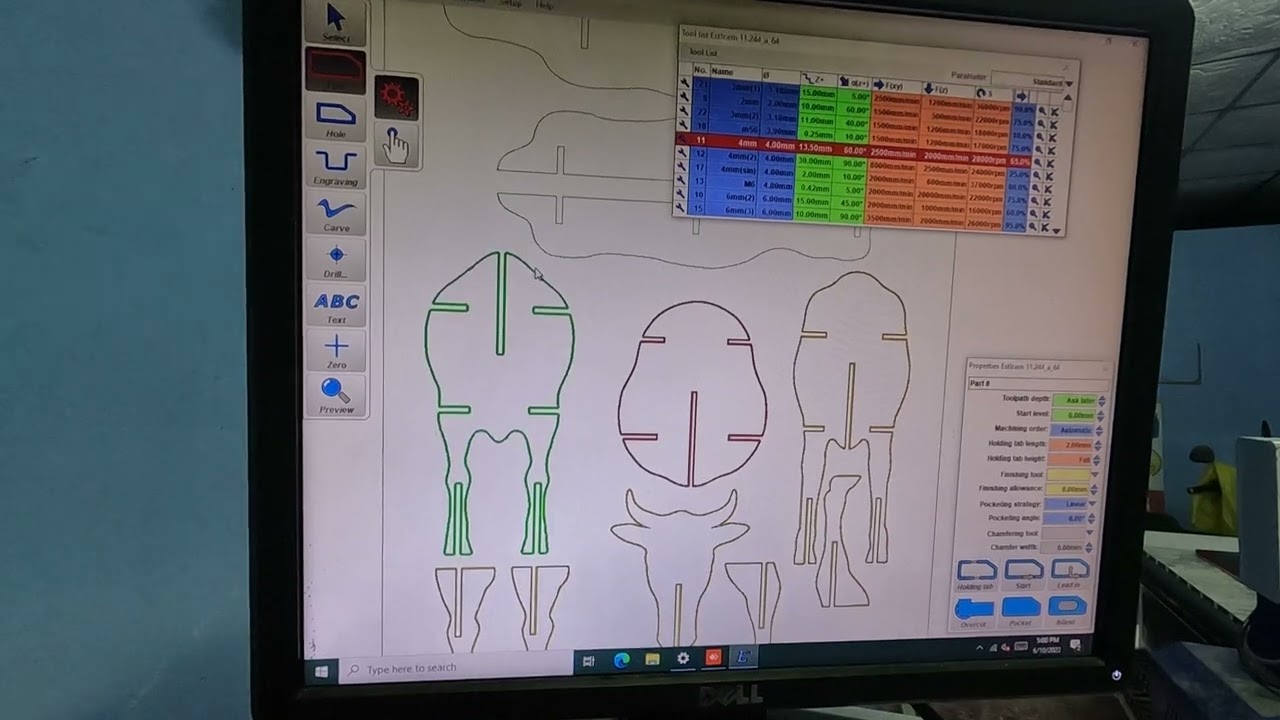Open File Explorer from the taskbar
Image resolution: width=1280 pixels, height=720 pixels.
[x=652, y=659]
